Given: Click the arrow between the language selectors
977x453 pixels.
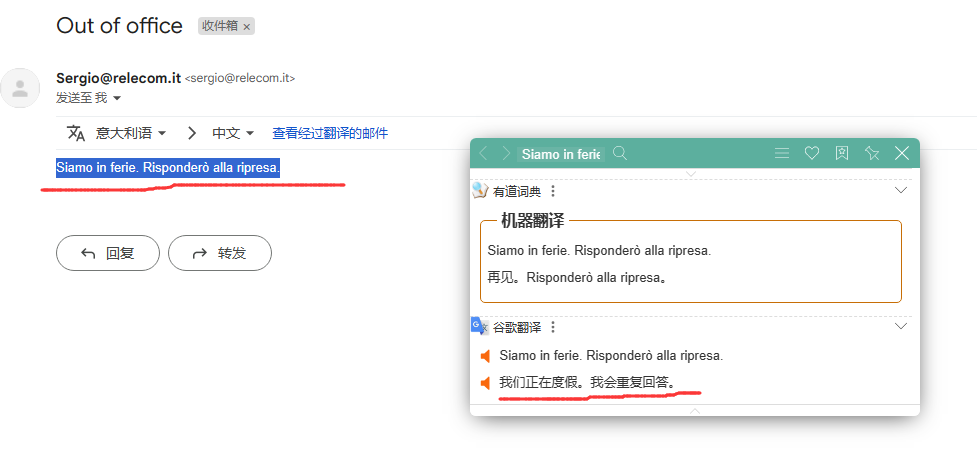Looking at the screenshot, I should coord(192,133).
